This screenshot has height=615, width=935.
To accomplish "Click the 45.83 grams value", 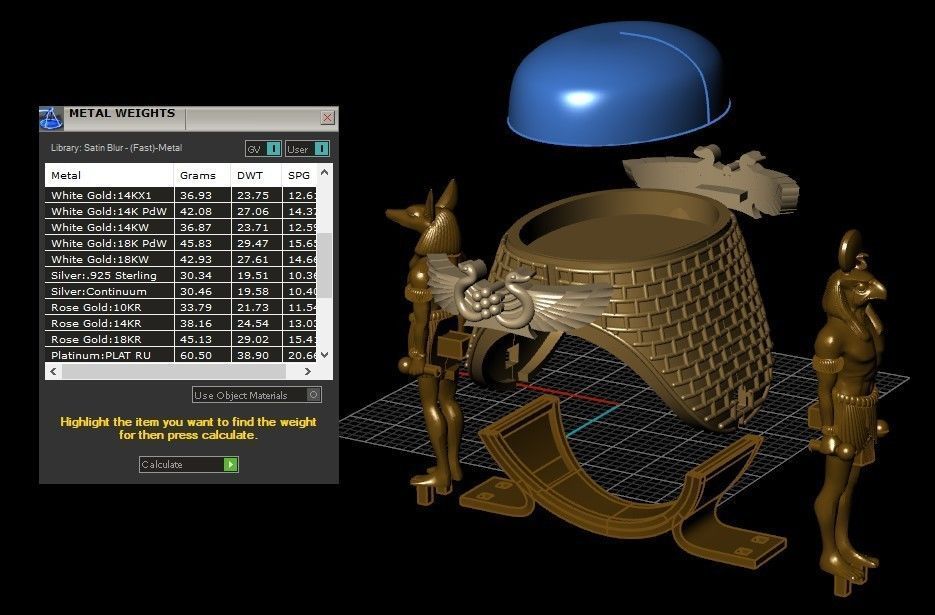I will [x=196, y=243].
